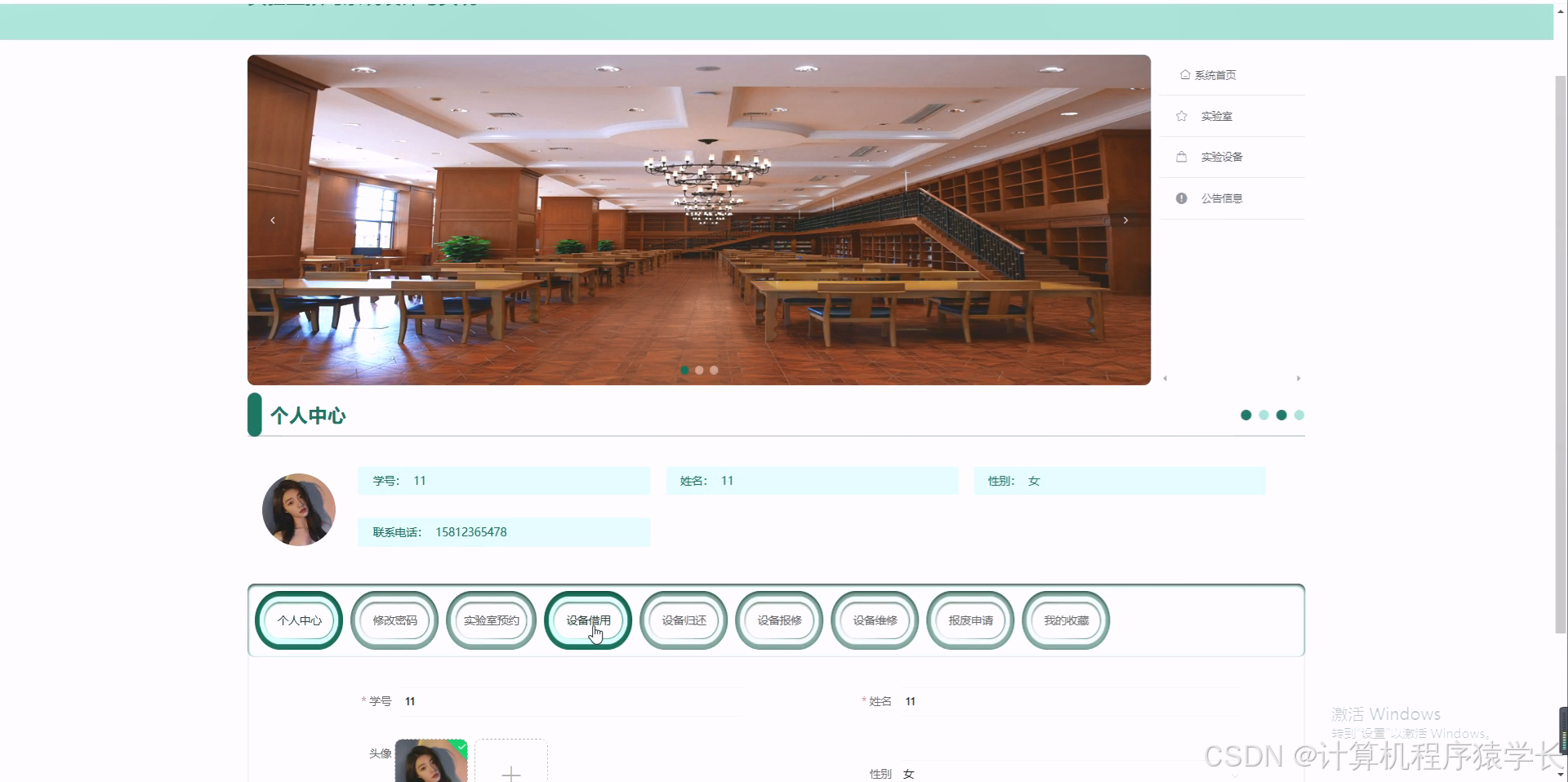Click the 姓名 input field in form
This screenshot has height=782, width=1568.
click(x=1071, y=701)
